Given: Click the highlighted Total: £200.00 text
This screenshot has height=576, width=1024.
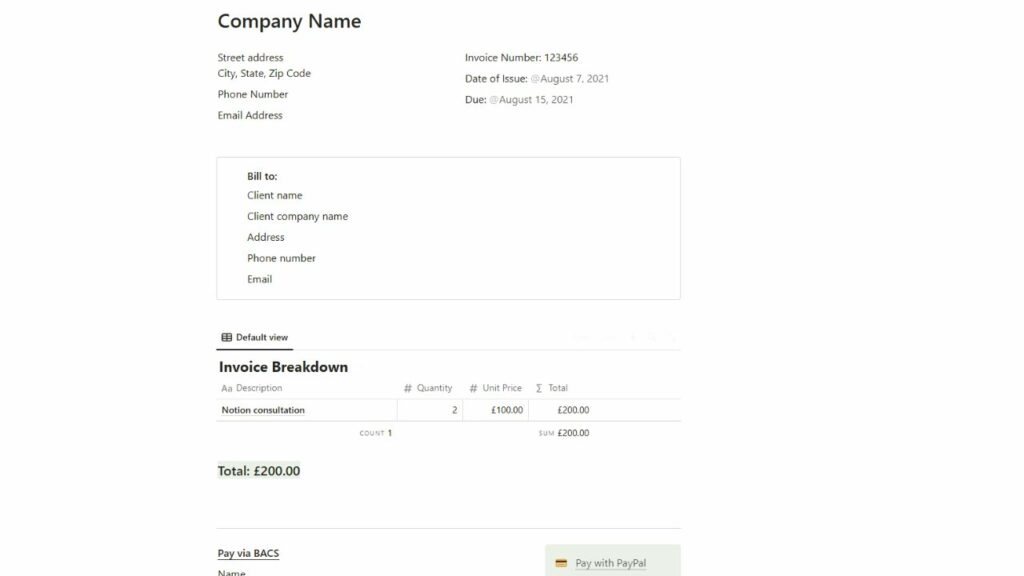Looking at the screenshot, I should coord(258,469).
